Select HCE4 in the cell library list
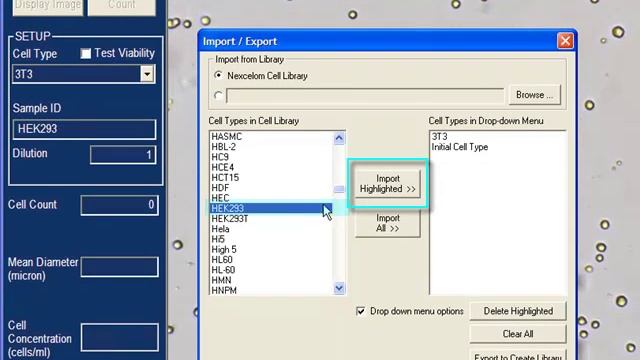Image resolution: width=640 pixels, height=360 pixels. 271,167
